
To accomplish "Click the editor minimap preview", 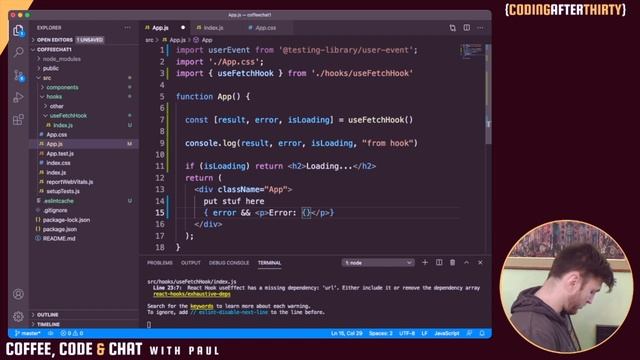I will click(471, 51).
